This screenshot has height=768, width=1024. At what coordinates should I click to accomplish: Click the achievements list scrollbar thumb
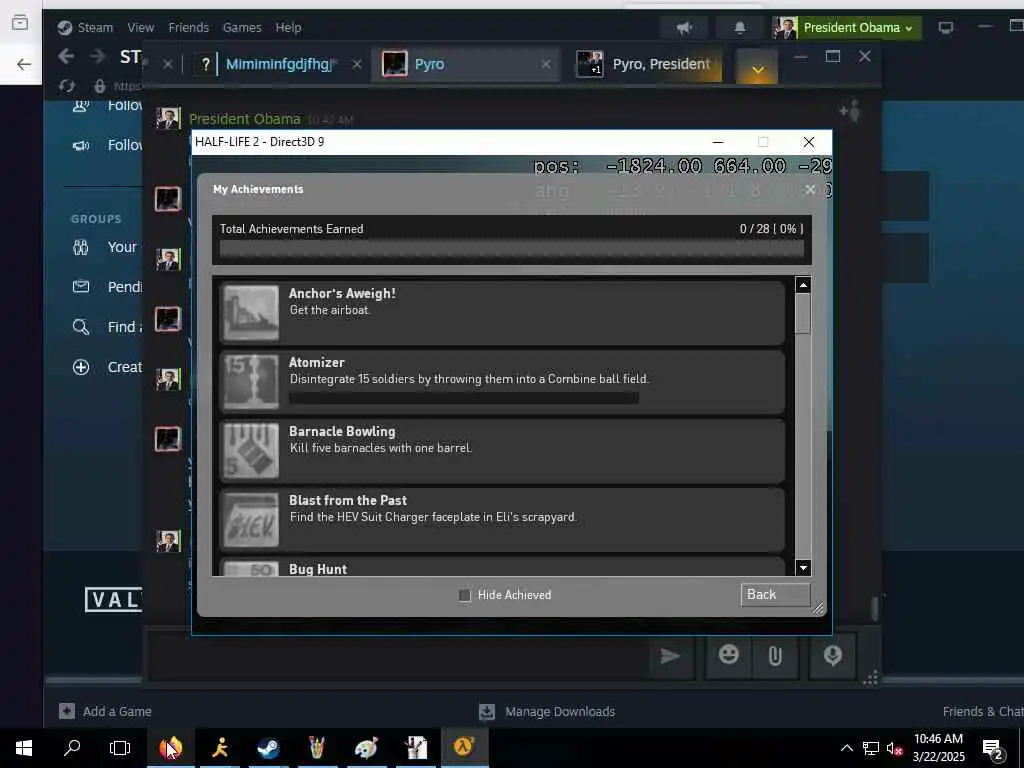pos(803,313)
